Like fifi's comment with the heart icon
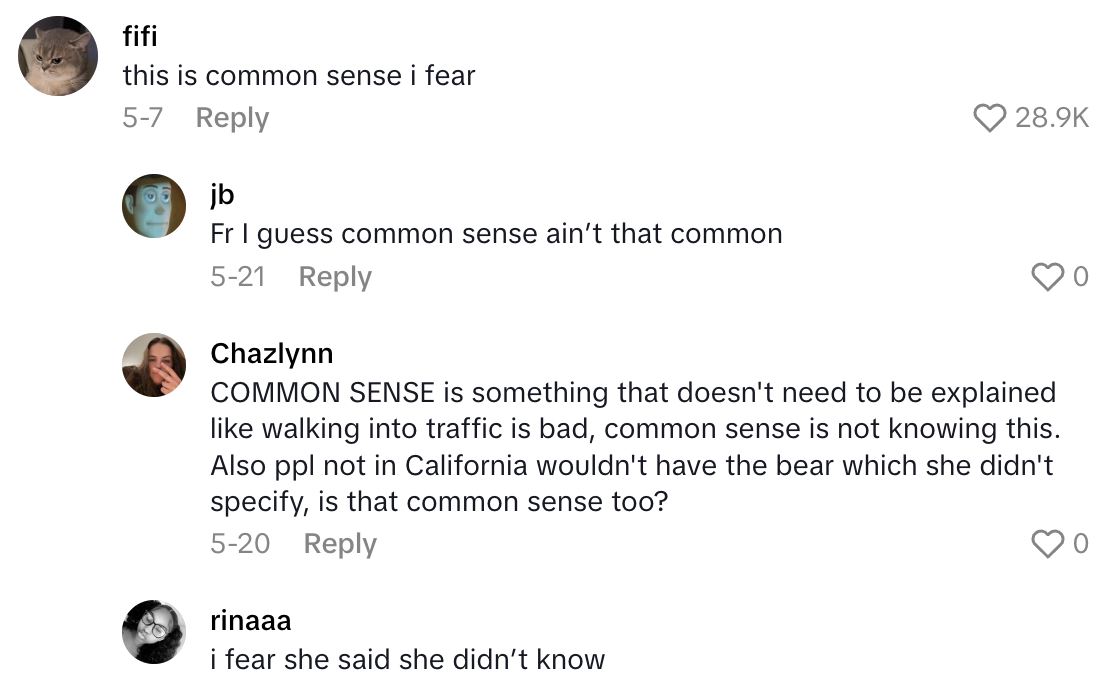 990,119
